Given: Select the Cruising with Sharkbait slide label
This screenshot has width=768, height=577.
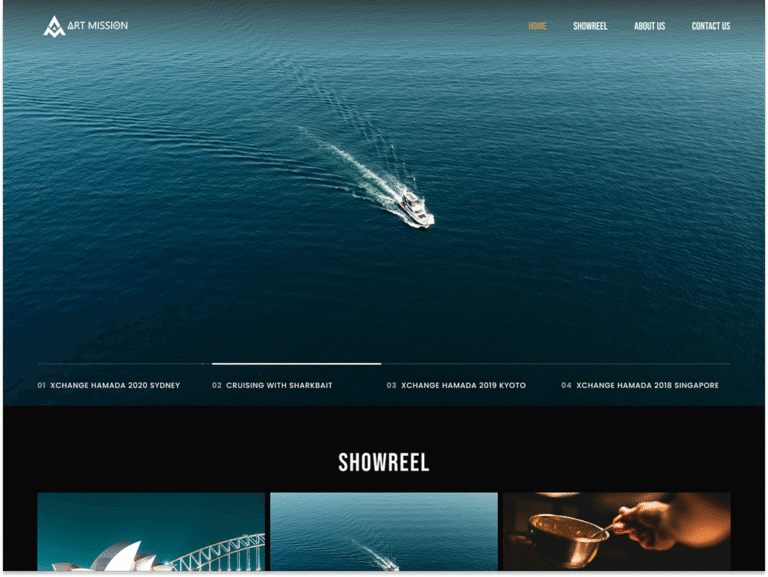Looking at the screenshot, I should coord(279,385).
